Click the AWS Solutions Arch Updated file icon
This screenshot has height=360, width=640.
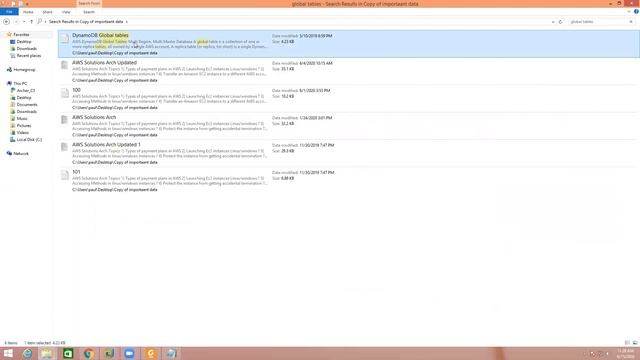(64, 65)
